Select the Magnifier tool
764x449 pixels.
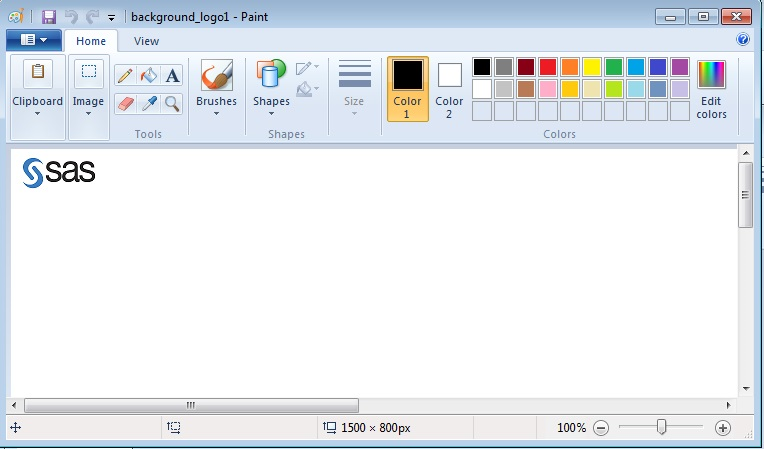coord(173,103)
